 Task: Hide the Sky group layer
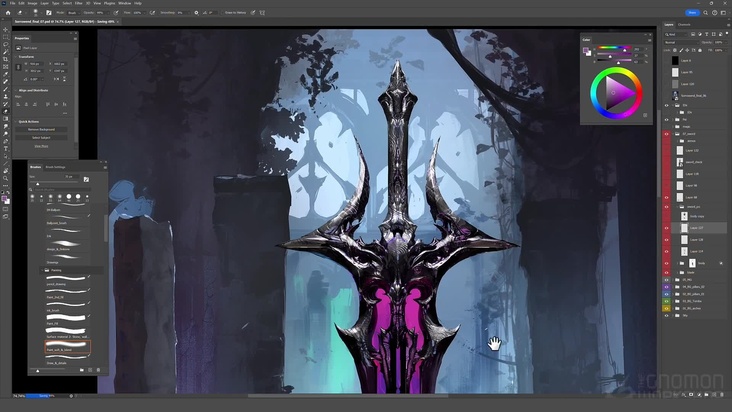(x=666, y=315)
